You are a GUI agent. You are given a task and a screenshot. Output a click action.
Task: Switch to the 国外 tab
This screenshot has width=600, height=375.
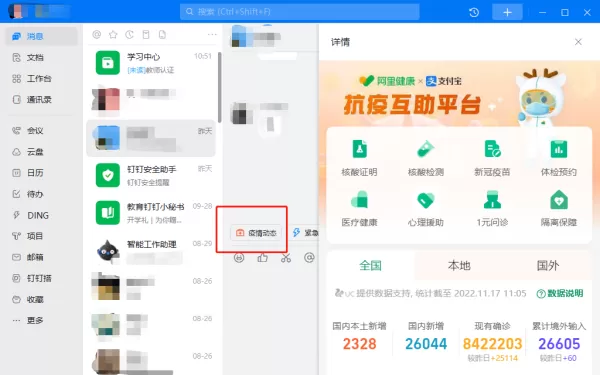click(x=548, y=266)
